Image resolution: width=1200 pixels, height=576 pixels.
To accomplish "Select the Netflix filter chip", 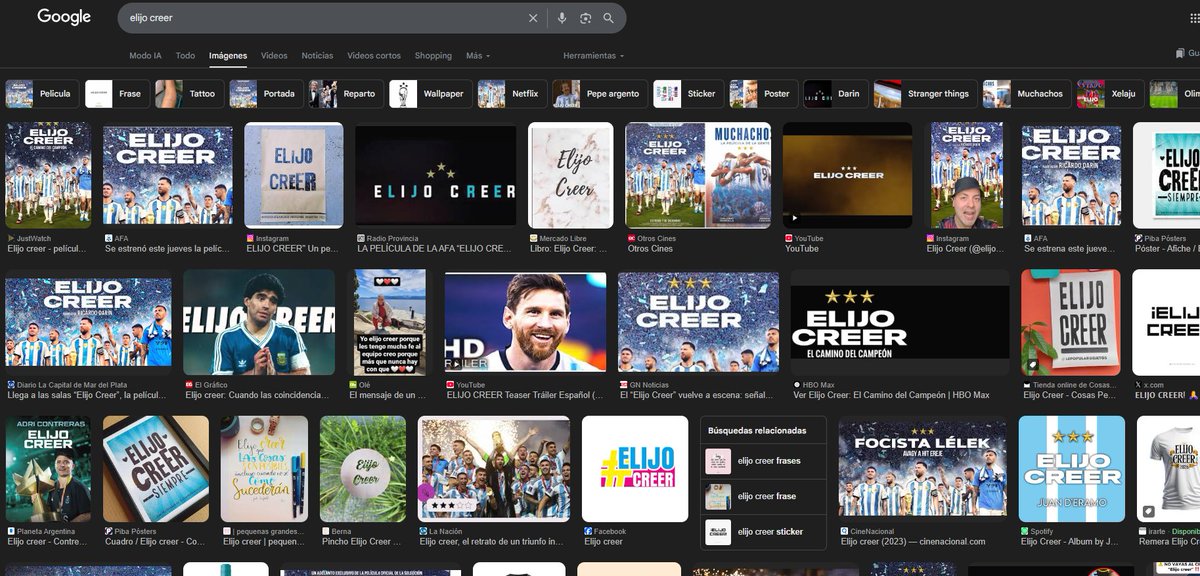I will point(511,94).
